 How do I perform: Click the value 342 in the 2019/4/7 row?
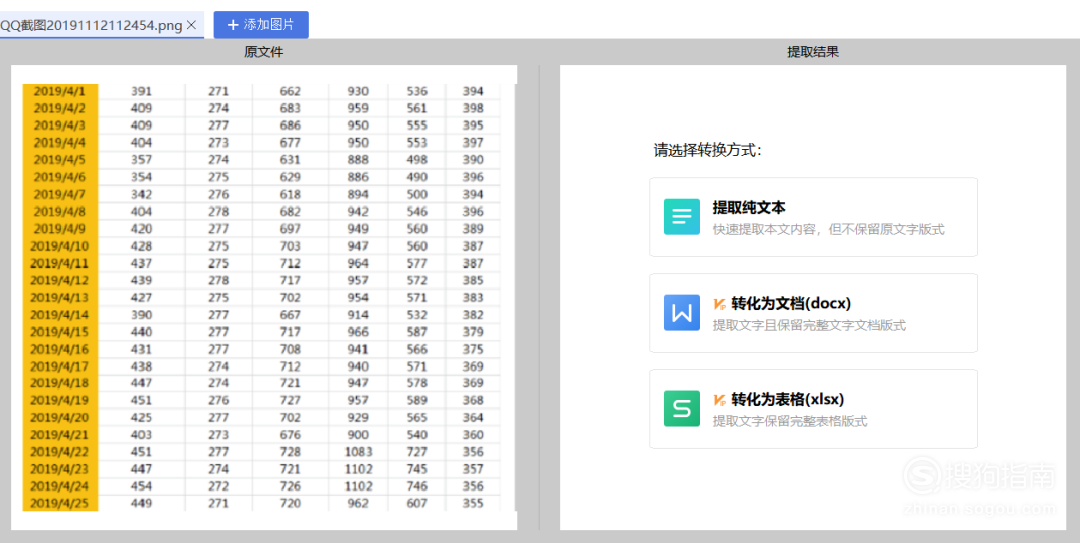pos(141,194)
